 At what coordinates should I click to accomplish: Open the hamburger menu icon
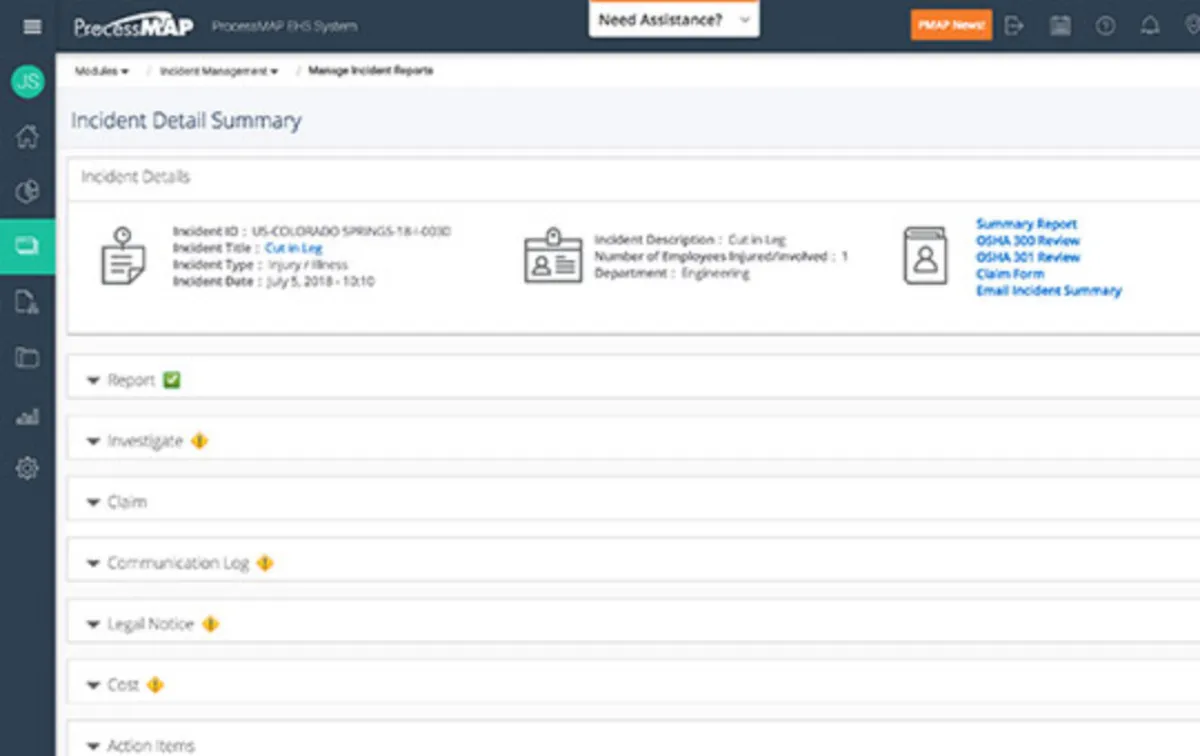pos(32,26)
